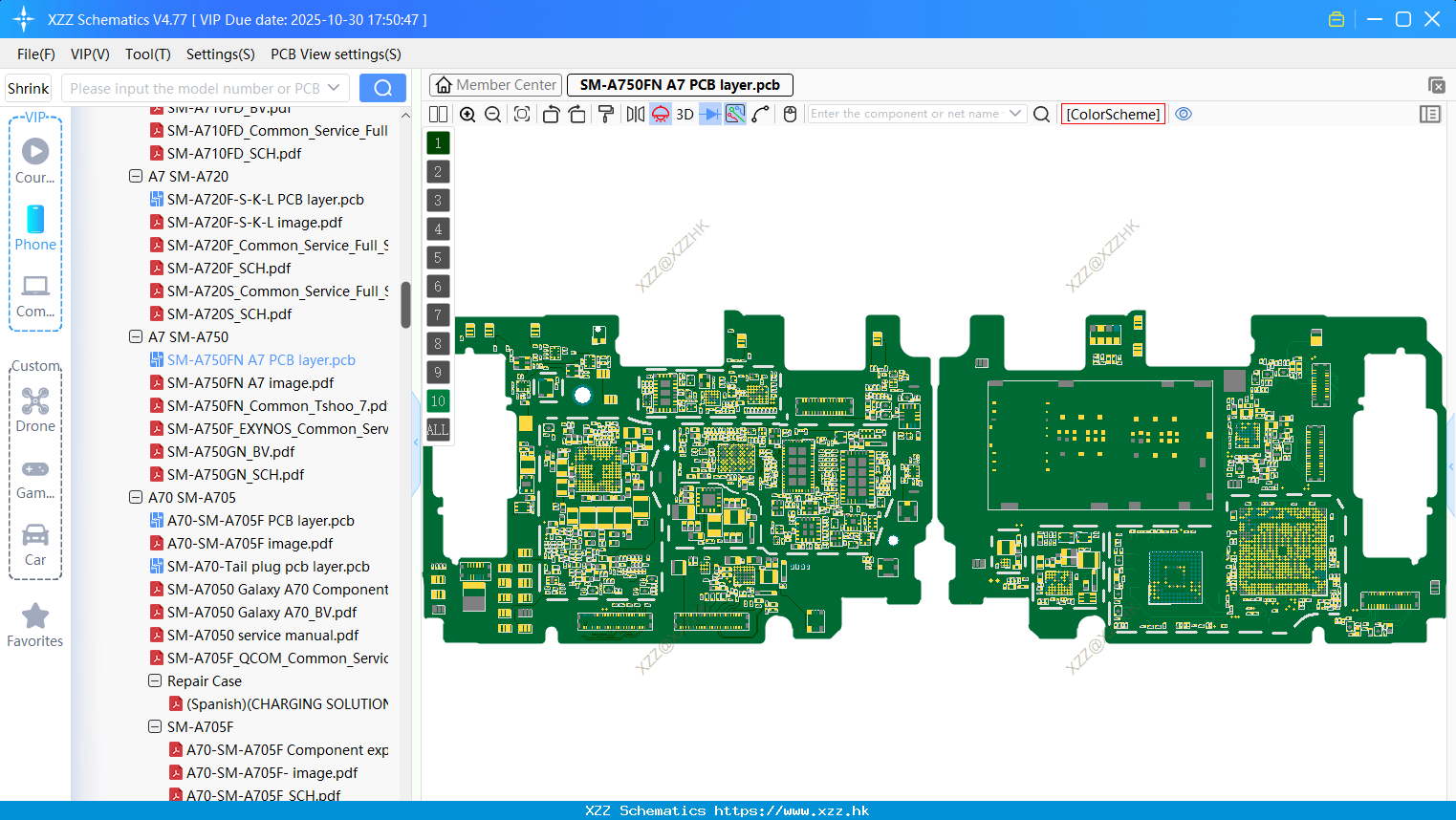
Task: Open the Drone category
Action: pyautogui.click(x=35, y=410)
